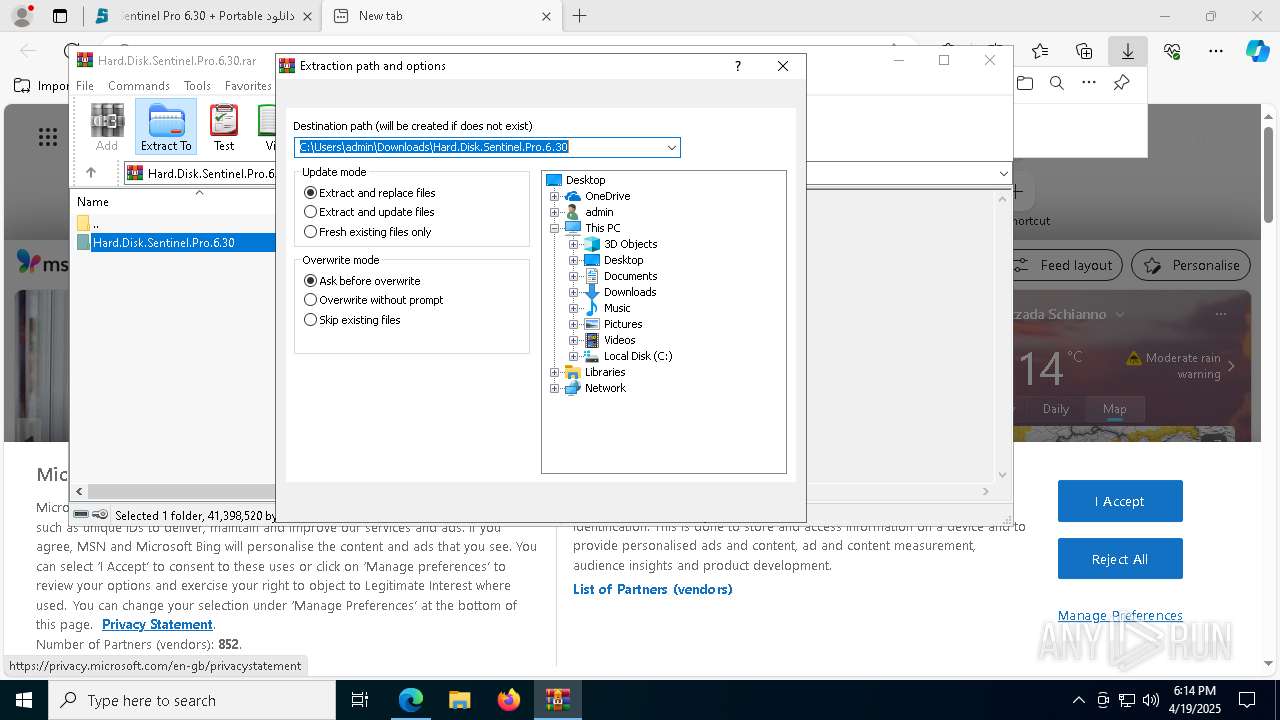This screenshot has height=720, width=1280.
Task: Switch weather card to Map tab
Action: pos(1114,409)
